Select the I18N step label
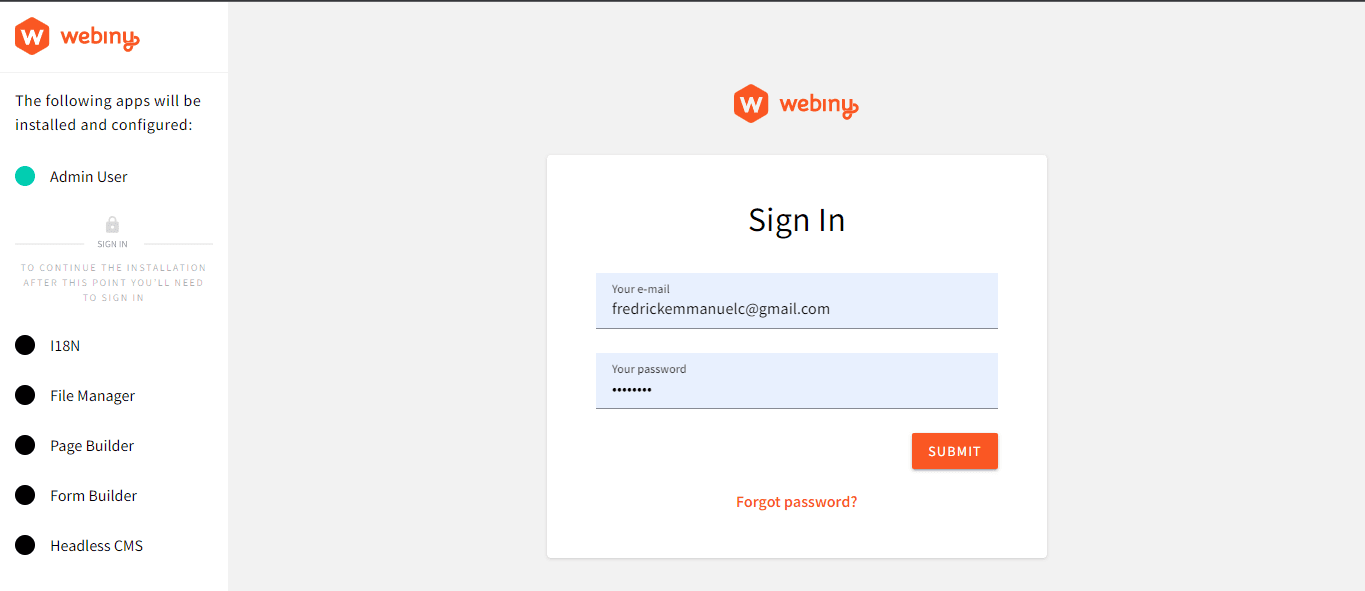This screenshot has height=591, width=1365. [65, 346]
